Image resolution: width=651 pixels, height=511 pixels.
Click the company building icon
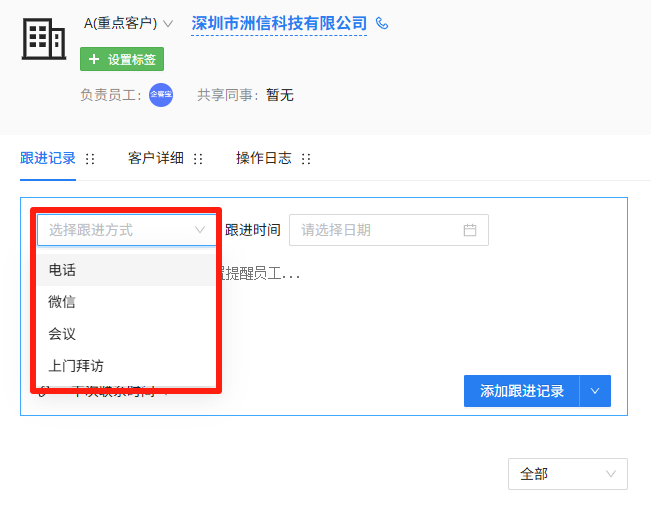[44, 38]
